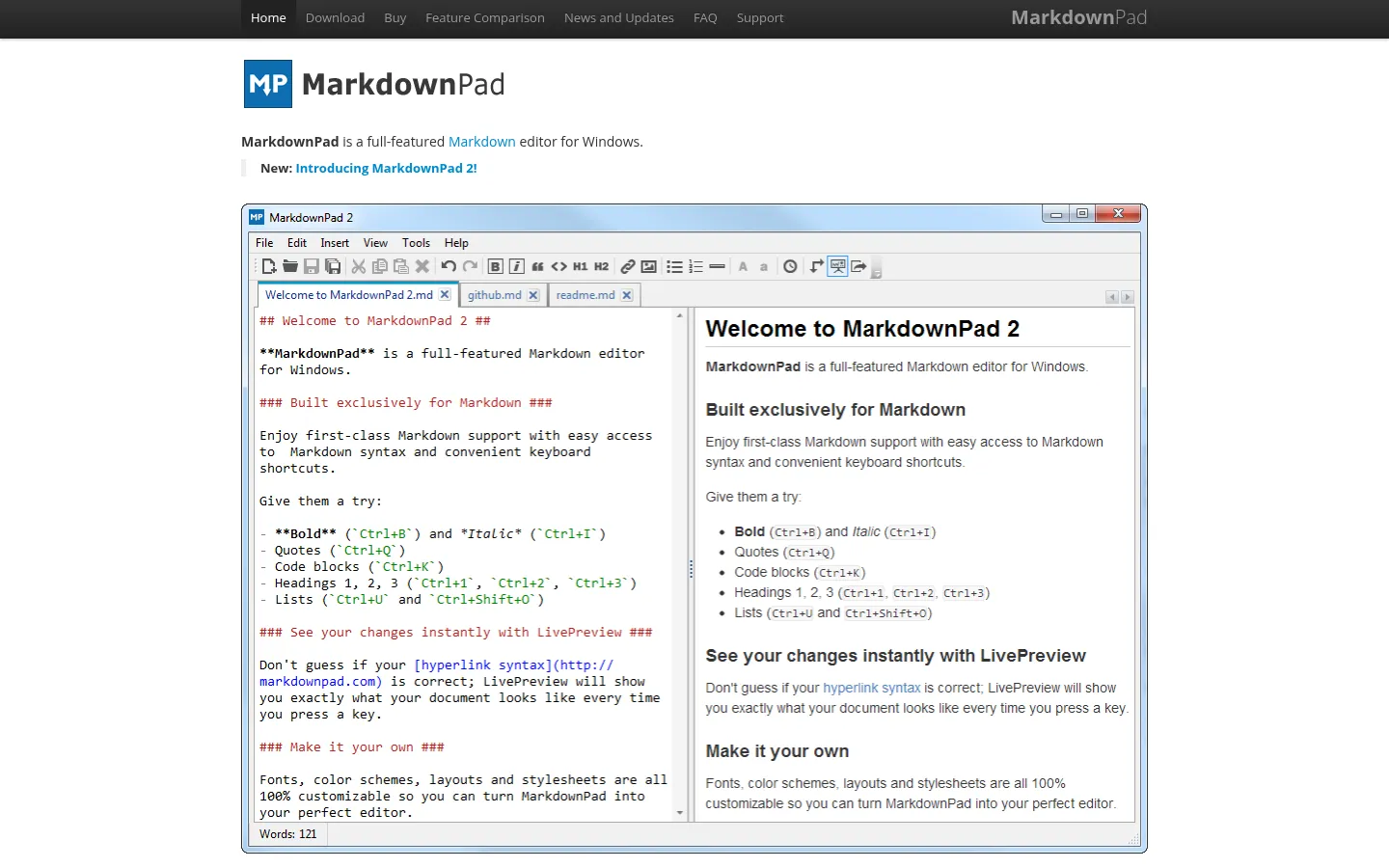Insert image using the picture icon
The height and width of the screenshot is (868, 1389).
click(649, 266)
